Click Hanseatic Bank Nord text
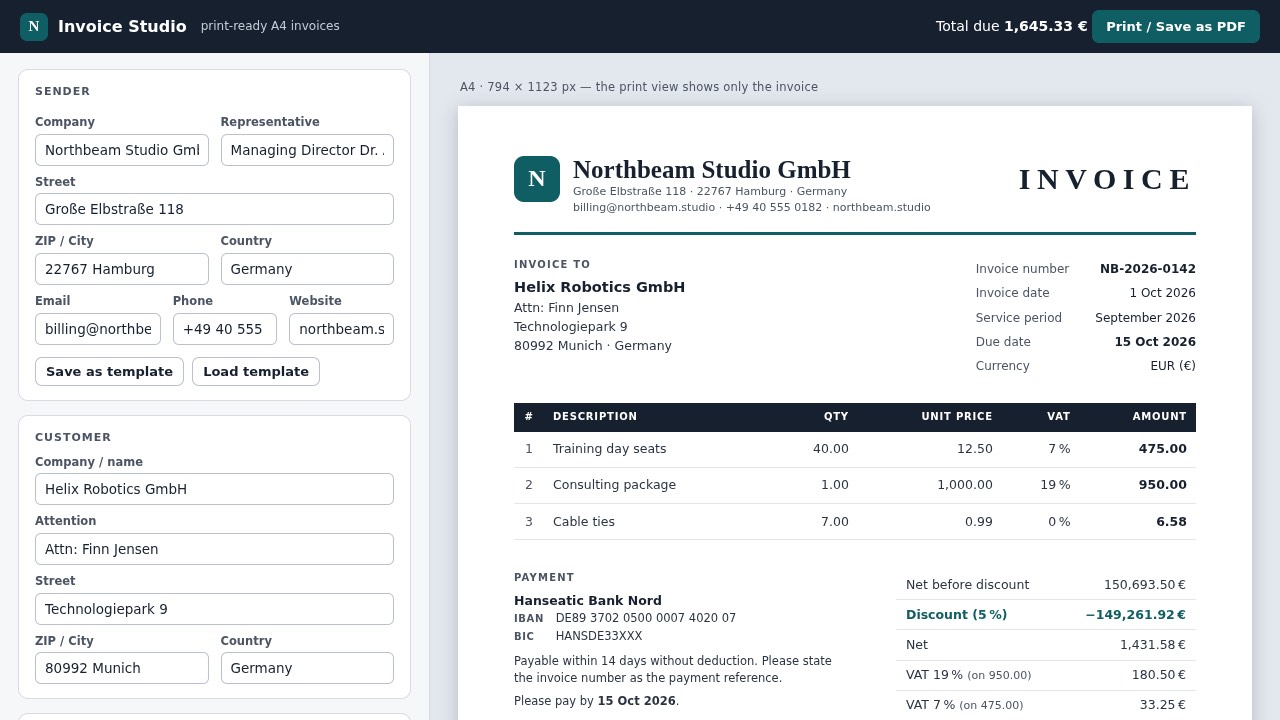 [588, 601]
